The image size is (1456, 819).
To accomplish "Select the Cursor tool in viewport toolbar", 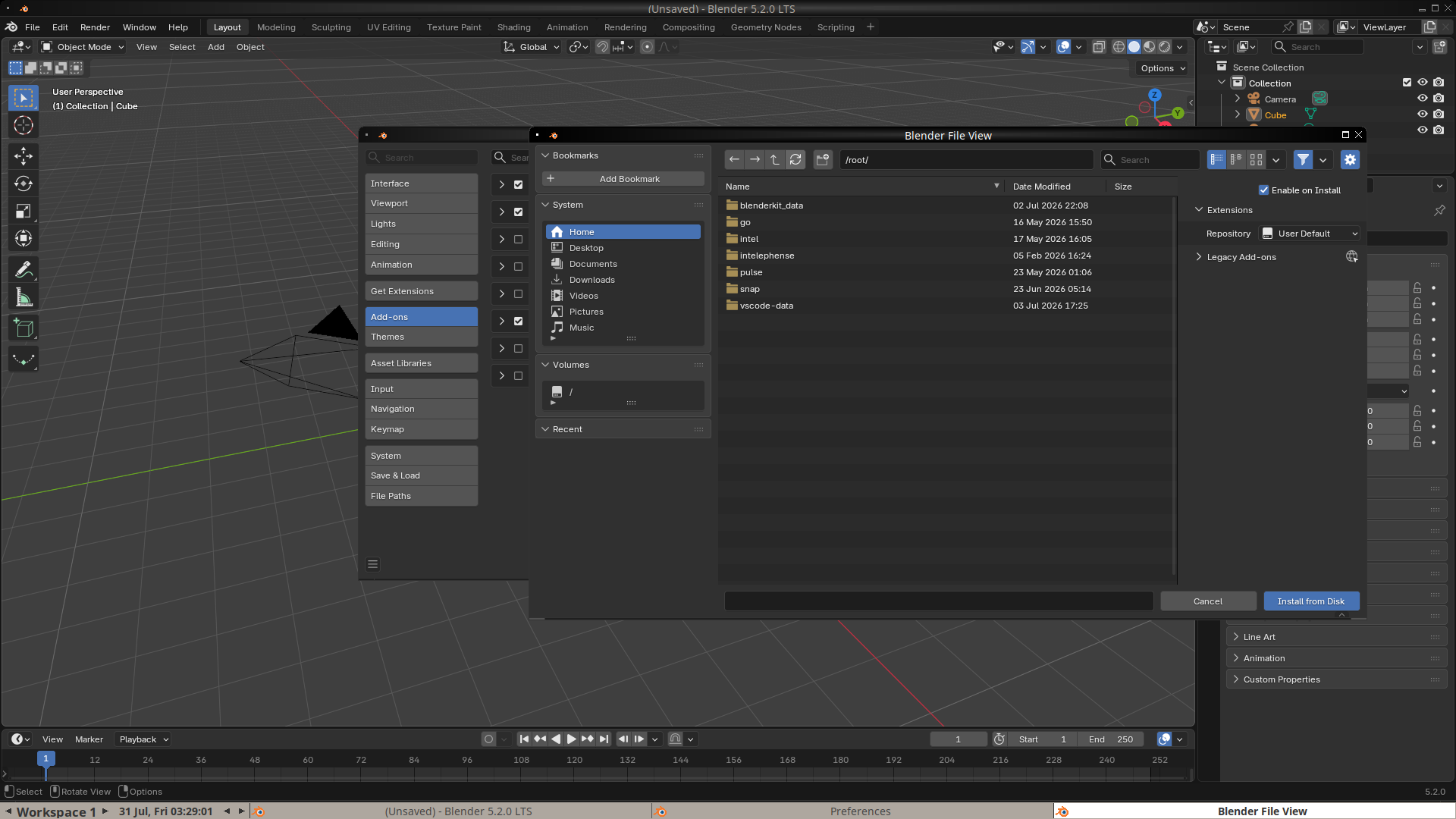I will (x=24, y=126).
